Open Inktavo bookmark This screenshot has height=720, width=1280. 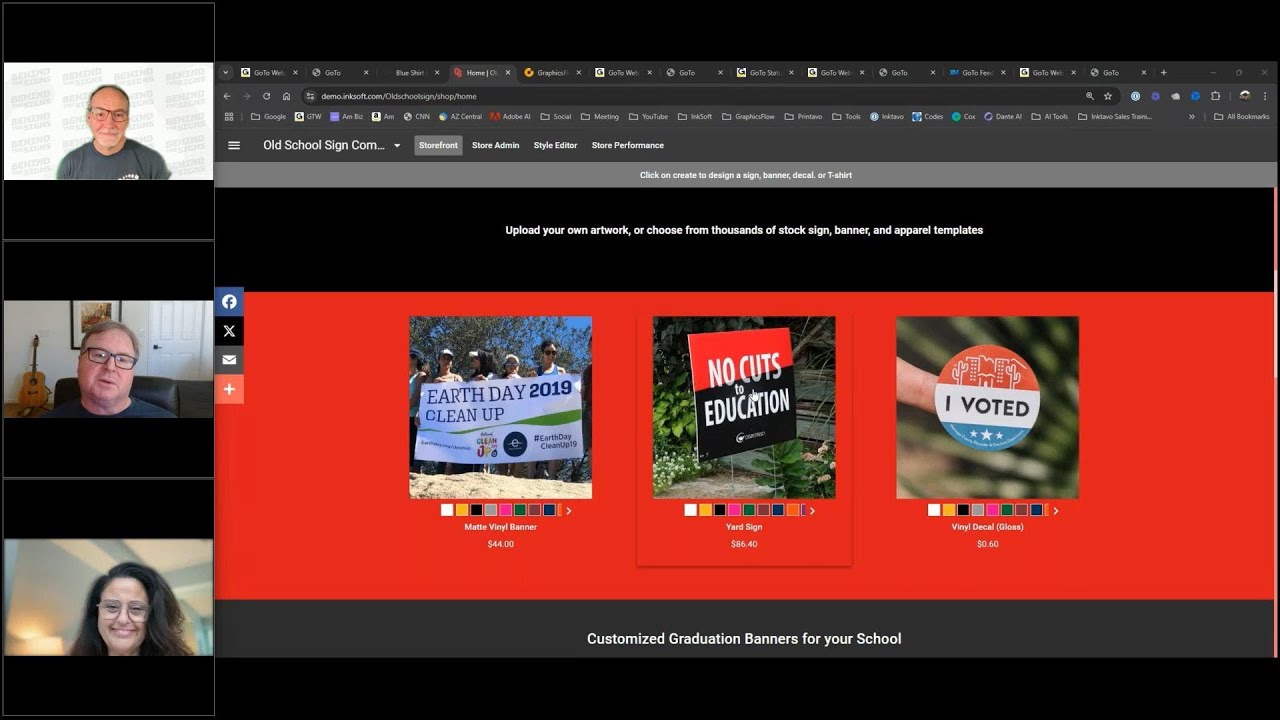[887, 116]
